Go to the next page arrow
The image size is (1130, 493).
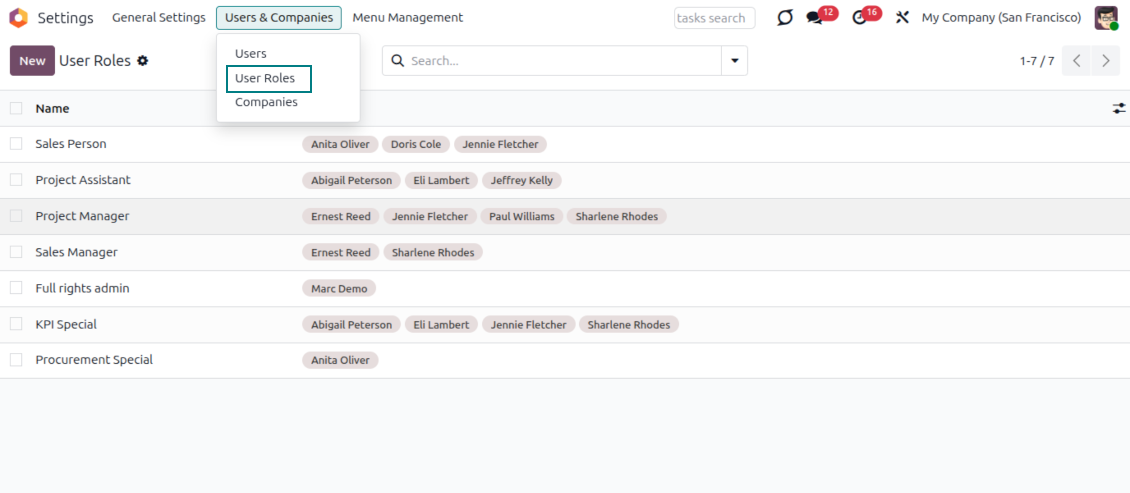pos(1105,61)
